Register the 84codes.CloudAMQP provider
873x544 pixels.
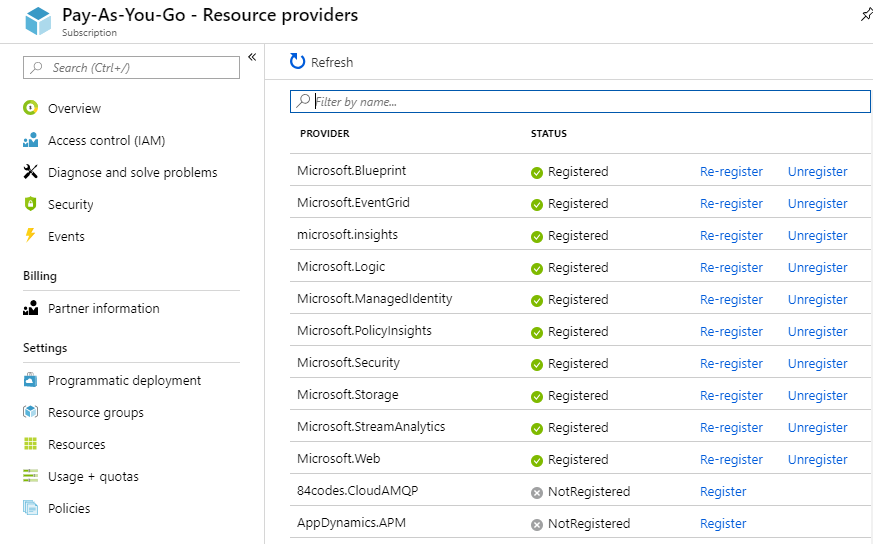[723, 492]
